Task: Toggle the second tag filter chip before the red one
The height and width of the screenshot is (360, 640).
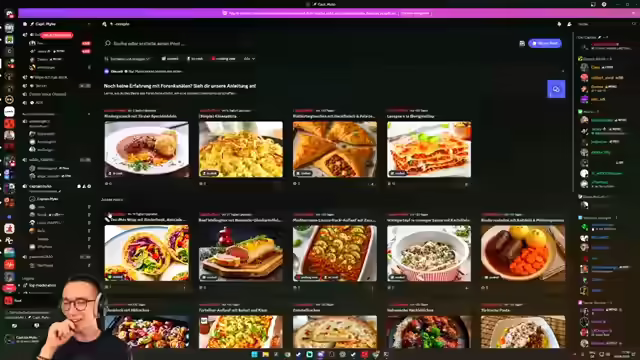Action: (x=195, y=59)
